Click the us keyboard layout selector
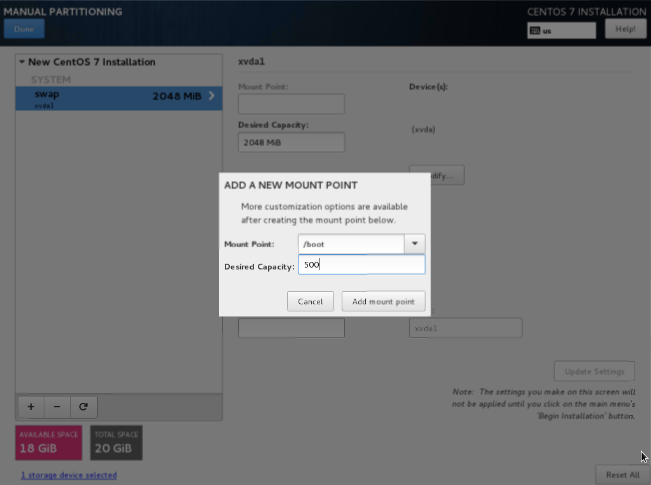Viewport: 651px width, 485px height. [x=561, y=31]
